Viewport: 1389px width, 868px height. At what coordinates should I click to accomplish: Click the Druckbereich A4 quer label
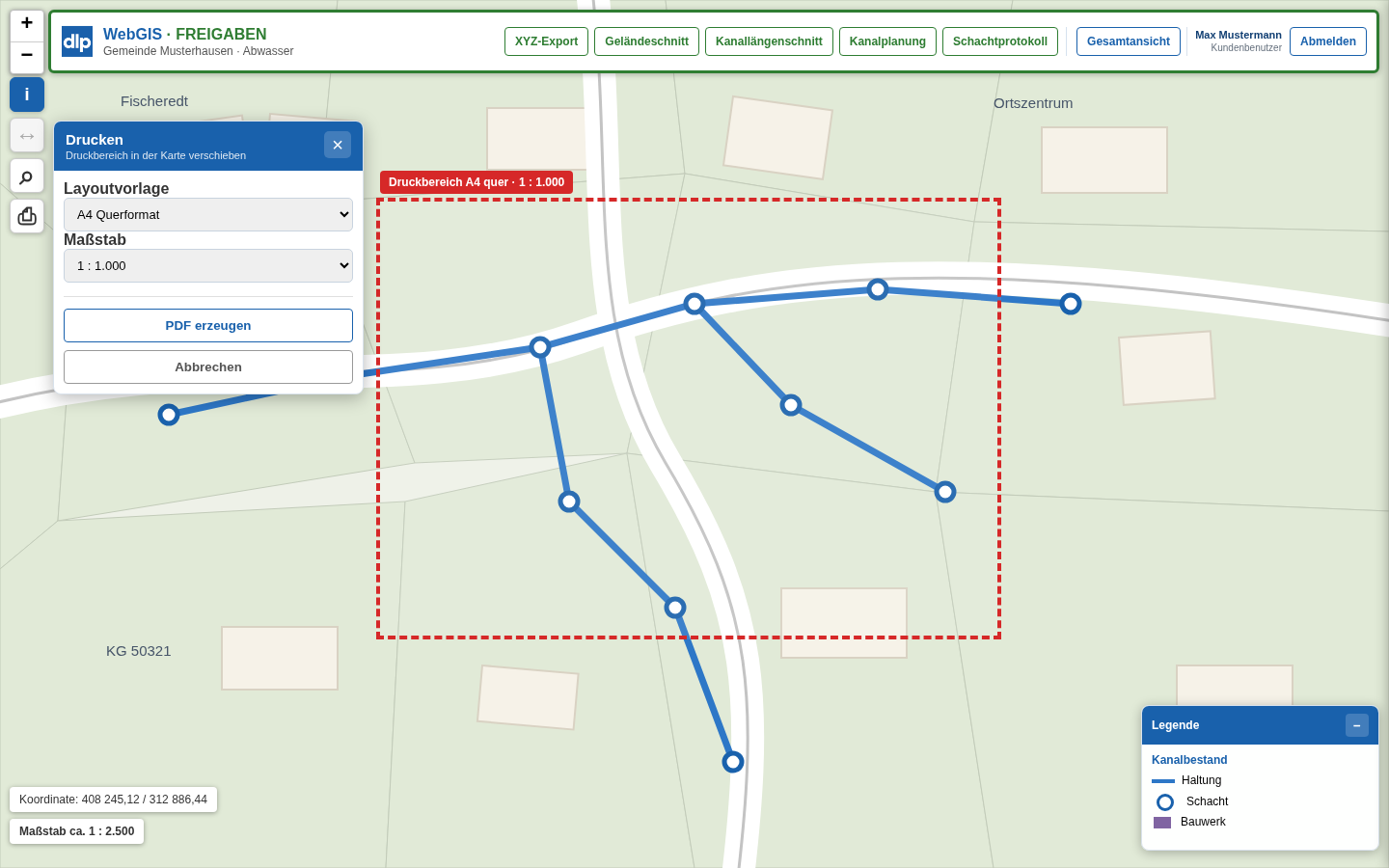point(477,182)
